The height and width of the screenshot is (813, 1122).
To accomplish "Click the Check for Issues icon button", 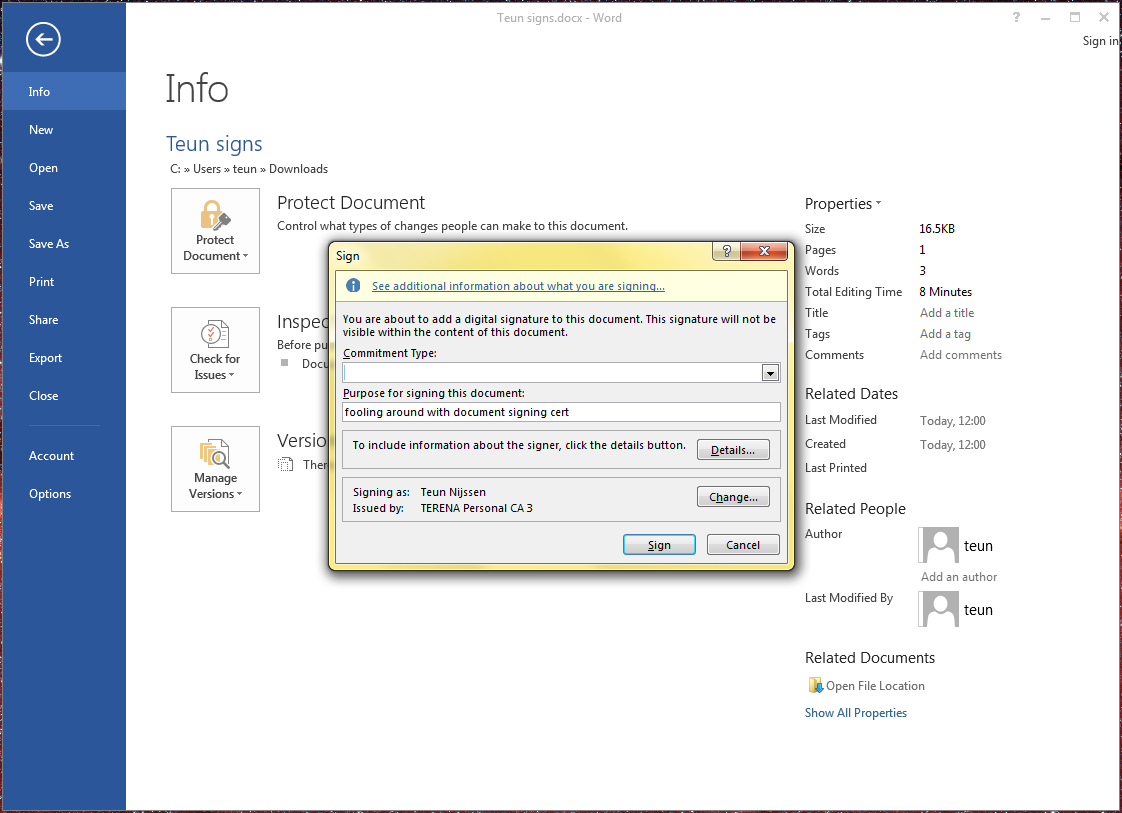I will [x=215, y=350].
